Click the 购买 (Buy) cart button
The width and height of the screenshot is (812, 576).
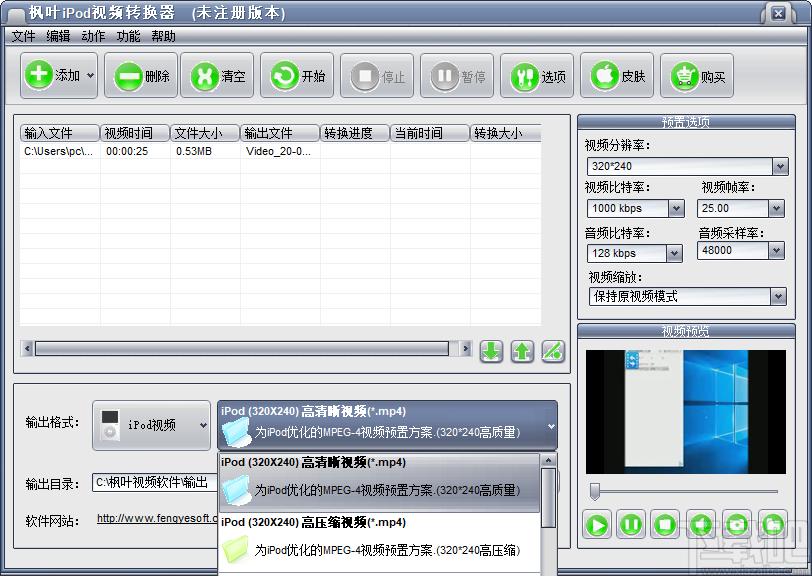point(697,76)
